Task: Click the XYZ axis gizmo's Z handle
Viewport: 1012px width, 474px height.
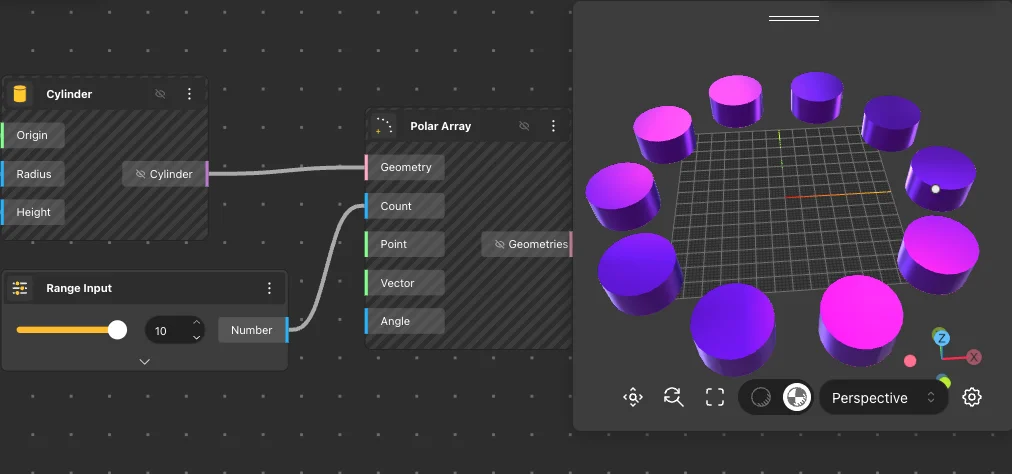Action: coord(942,339)
